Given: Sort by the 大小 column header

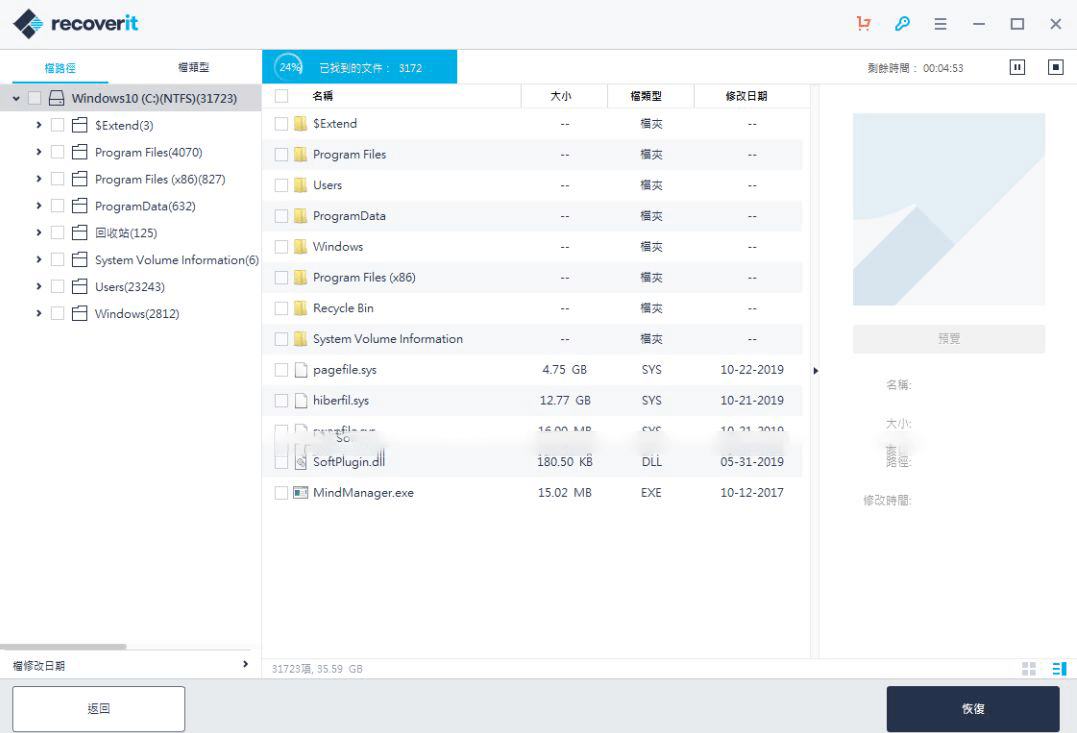Looking at the screenshot, I should point(560,96).
